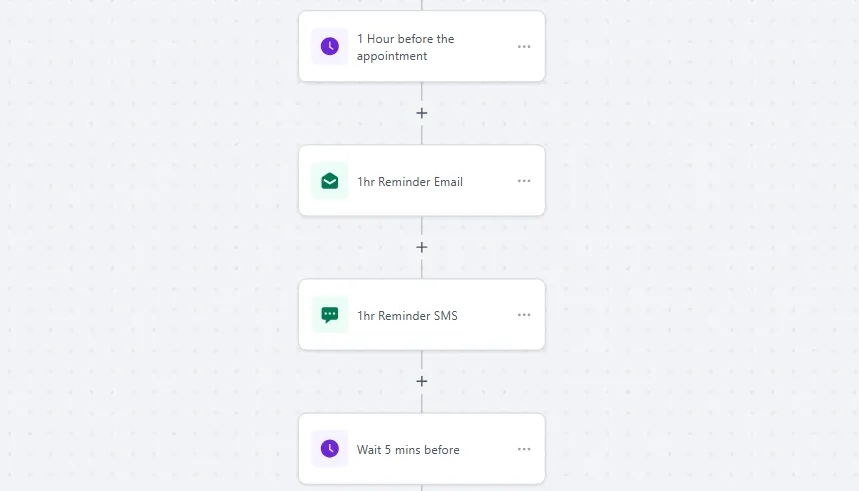This screenshot has height=491, width=859.
Task: Open options menu for 1 Hour before the appointment
Action: [524, 47]
